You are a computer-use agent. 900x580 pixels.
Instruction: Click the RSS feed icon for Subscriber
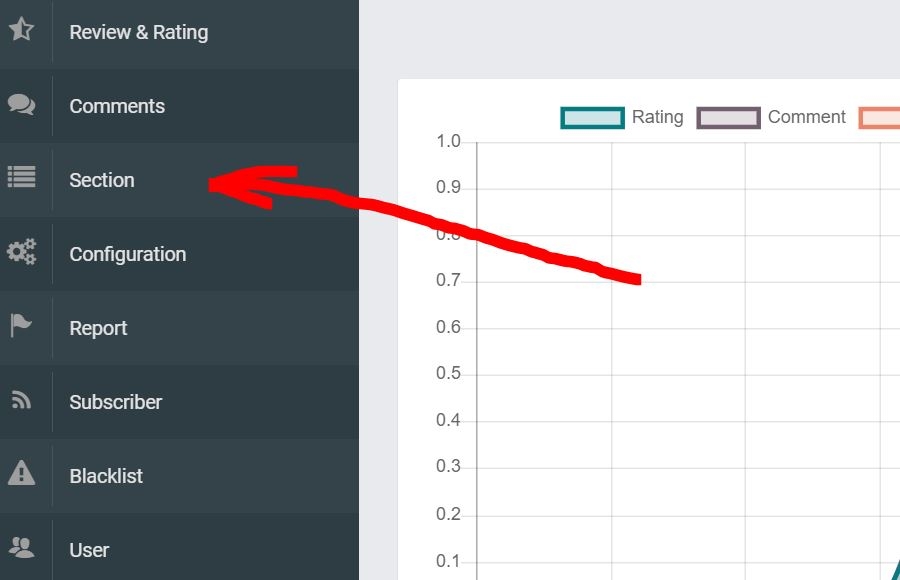tap(21, 401)
